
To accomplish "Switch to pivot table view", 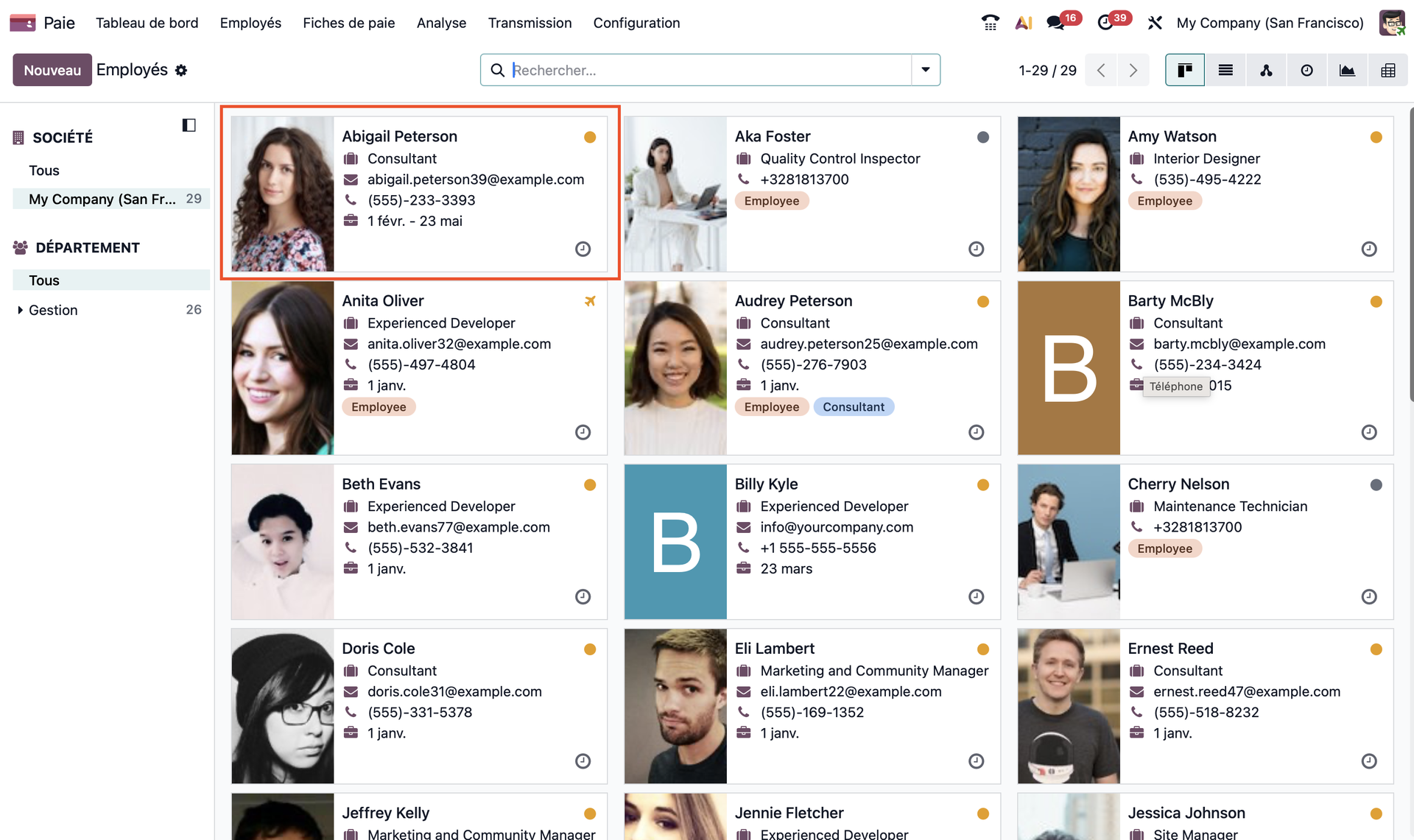I will coord(1387,70).
